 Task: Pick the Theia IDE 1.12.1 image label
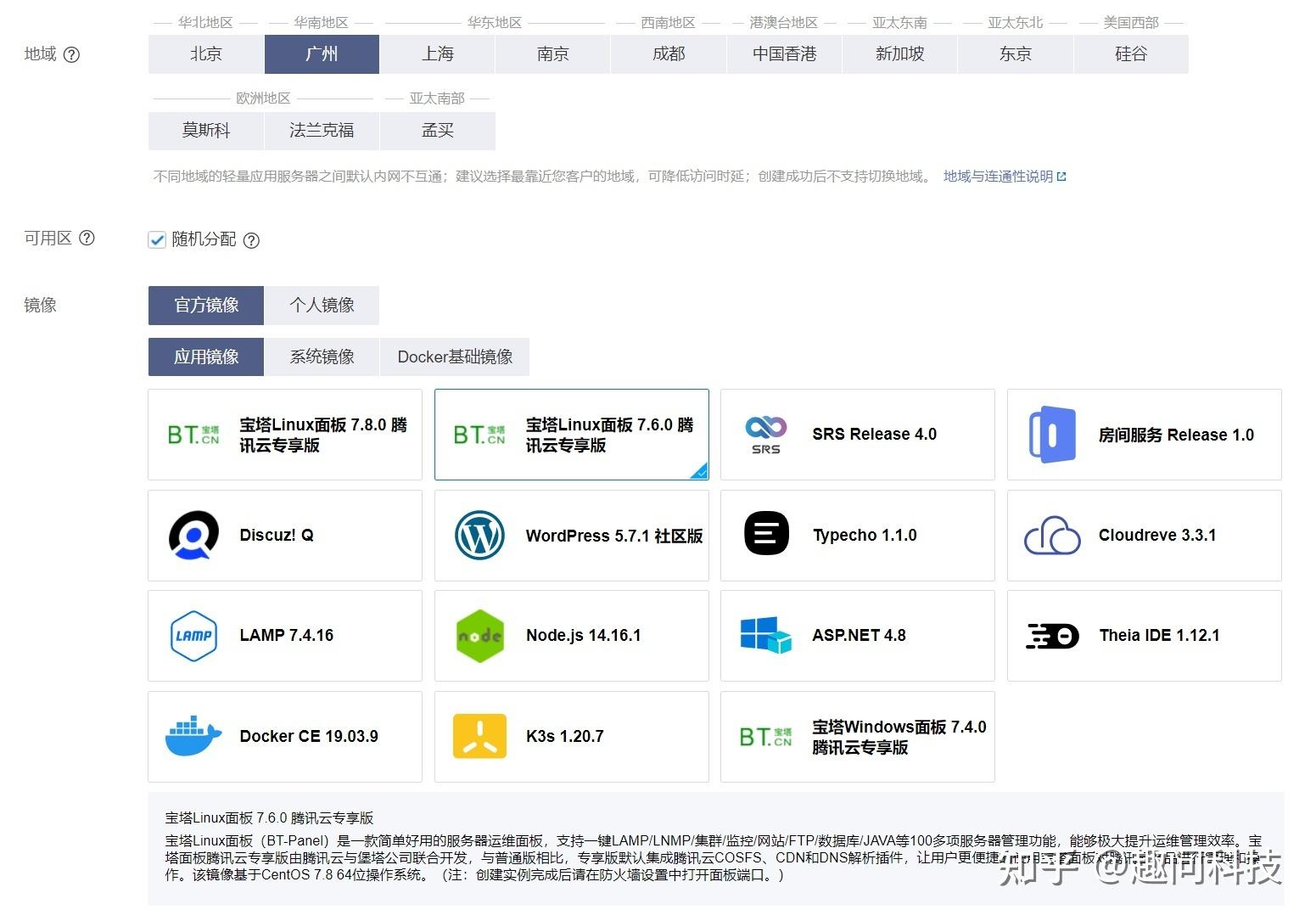(1159, 636)
